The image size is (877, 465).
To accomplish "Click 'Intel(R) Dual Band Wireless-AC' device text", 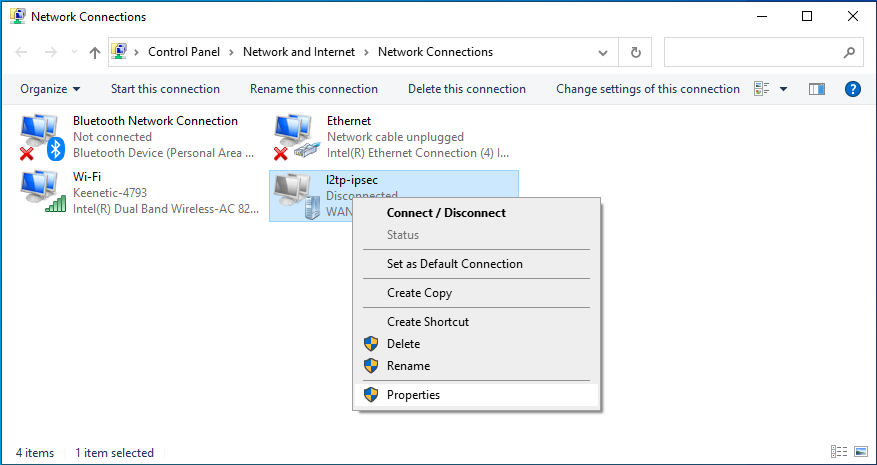I will click(166, 209).
